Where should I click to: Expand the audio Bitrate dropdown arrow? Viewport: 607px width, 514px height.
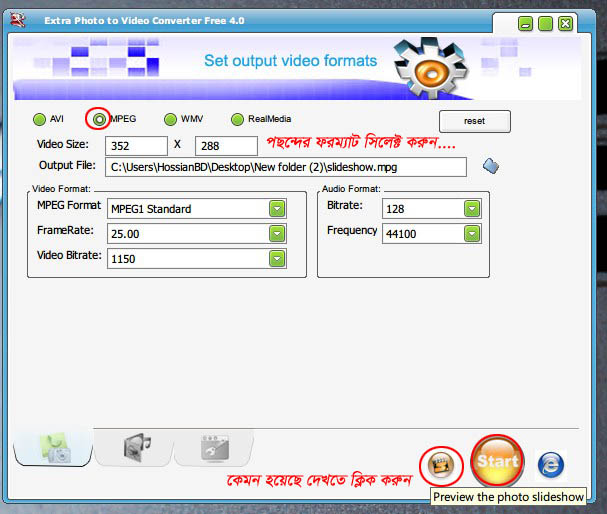tap(472, 209)
